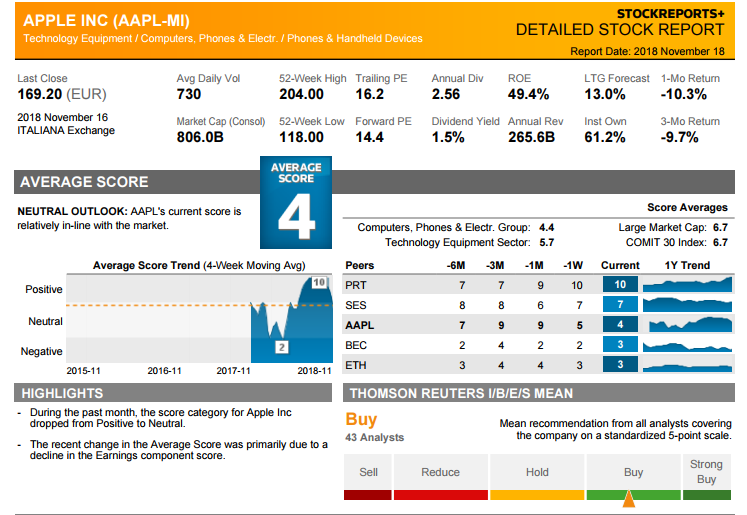Viewport: 747px width, 515px height.
Task: Click SES current score box 7
Action: point(620,304)
